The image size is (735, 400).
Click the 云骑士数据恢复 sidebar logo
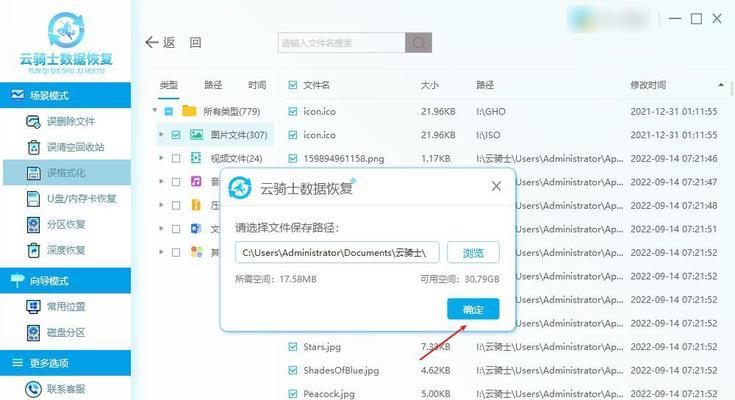point(66,43)
